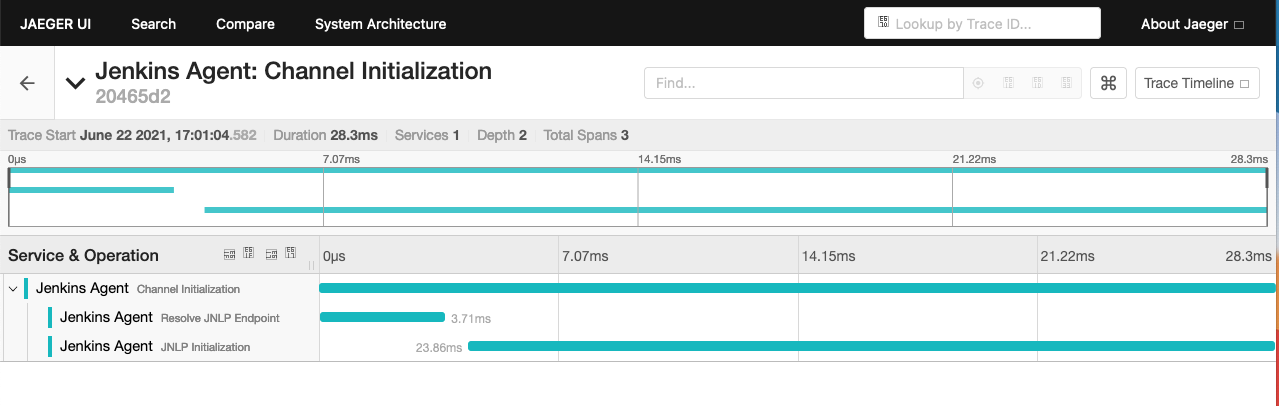1279x406 pixels.
Task: Click previous search result icon
Action: pyautogui.click(x=1008, y=83)
